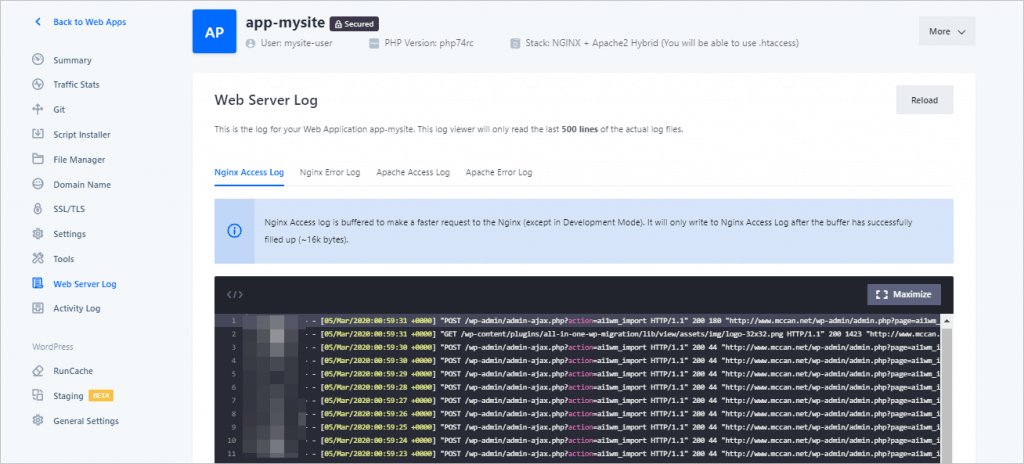Click the PHP Version icon
The height and width of the screenshot is (464, 1024).
[374, 43]
